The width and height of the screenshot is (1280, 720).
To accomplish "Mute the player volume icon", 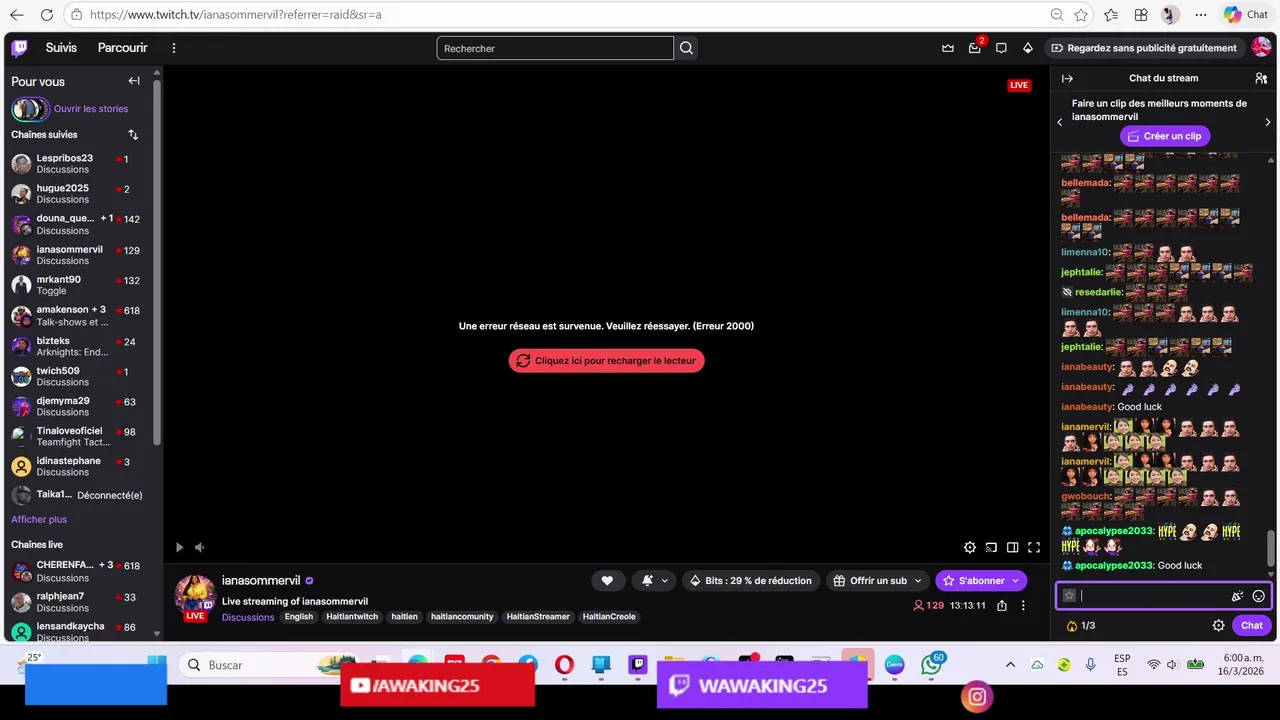I will (199, 547).
